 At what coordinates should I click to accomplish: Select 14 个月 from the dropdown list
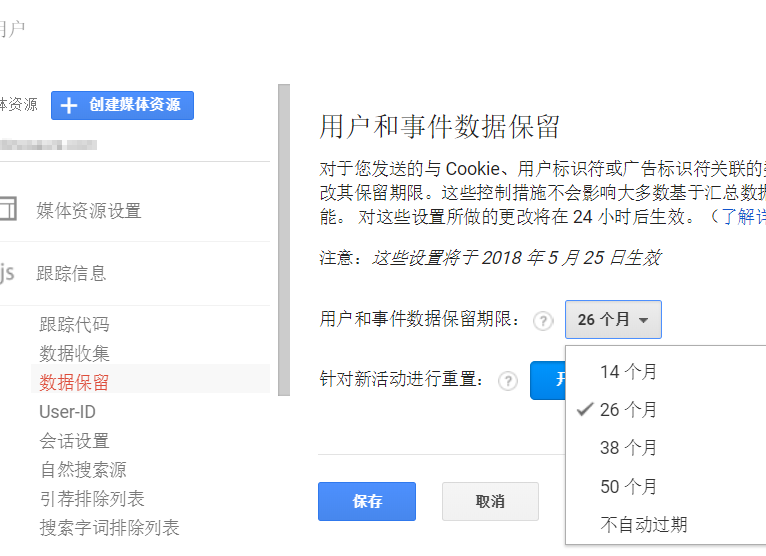coord(629,372)
